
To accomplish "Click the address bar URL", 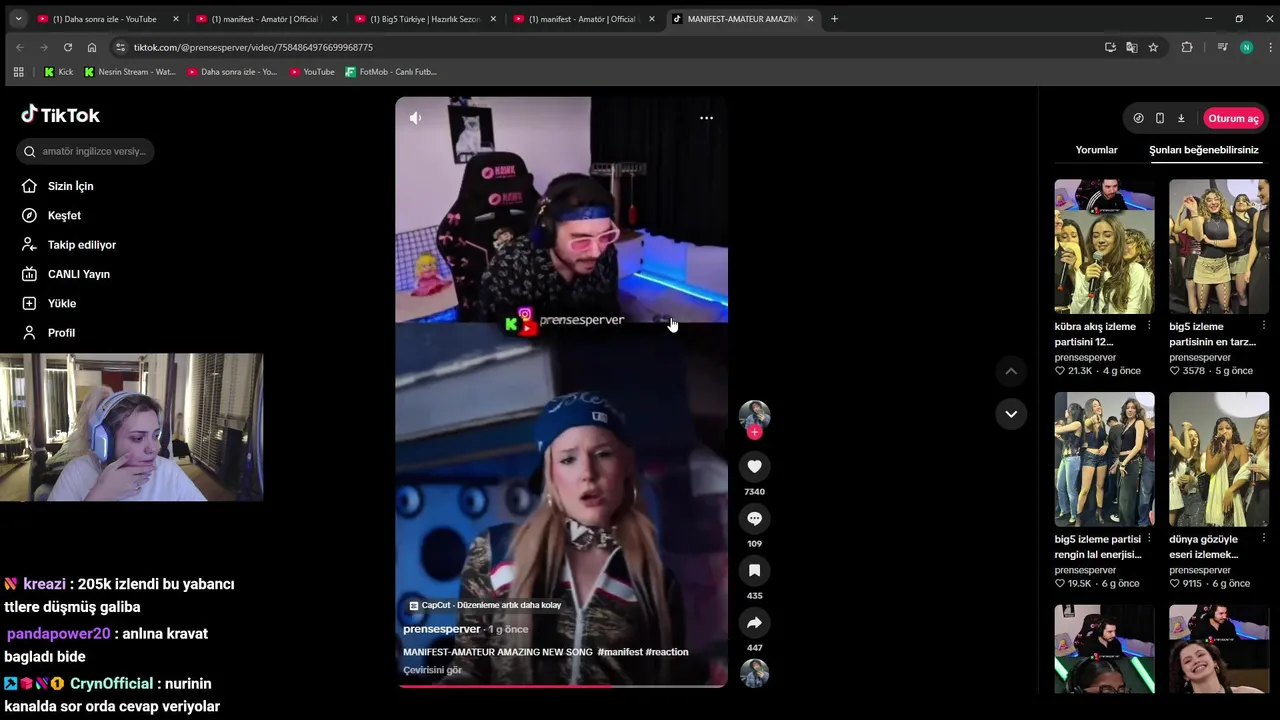I will click(253, 47).
